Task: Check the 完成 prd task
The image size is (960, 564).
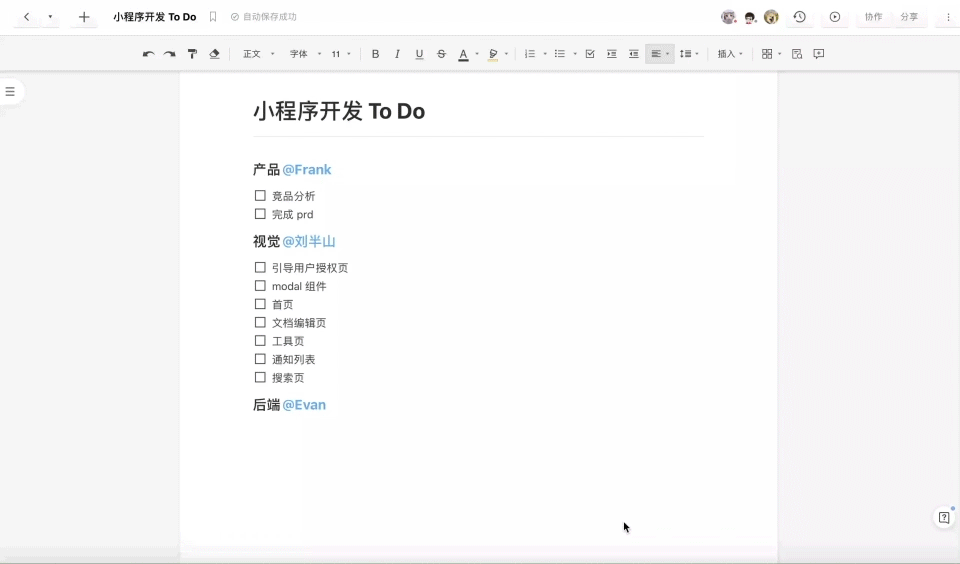Action: (260, 214)
